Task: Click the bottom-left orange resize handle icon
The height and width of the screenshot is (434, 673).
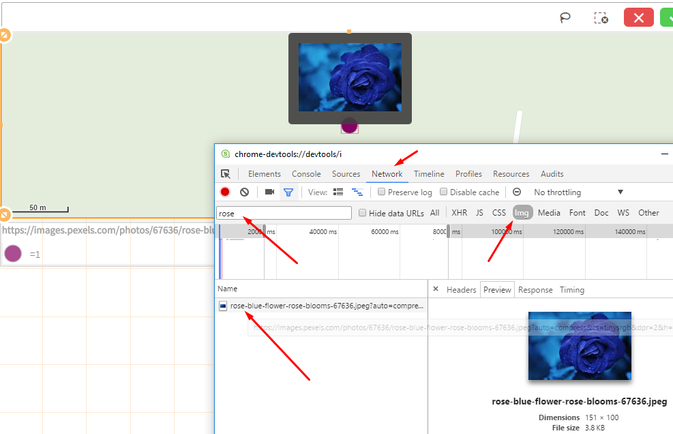Action: pyautogui.click(x=5, y=215)
